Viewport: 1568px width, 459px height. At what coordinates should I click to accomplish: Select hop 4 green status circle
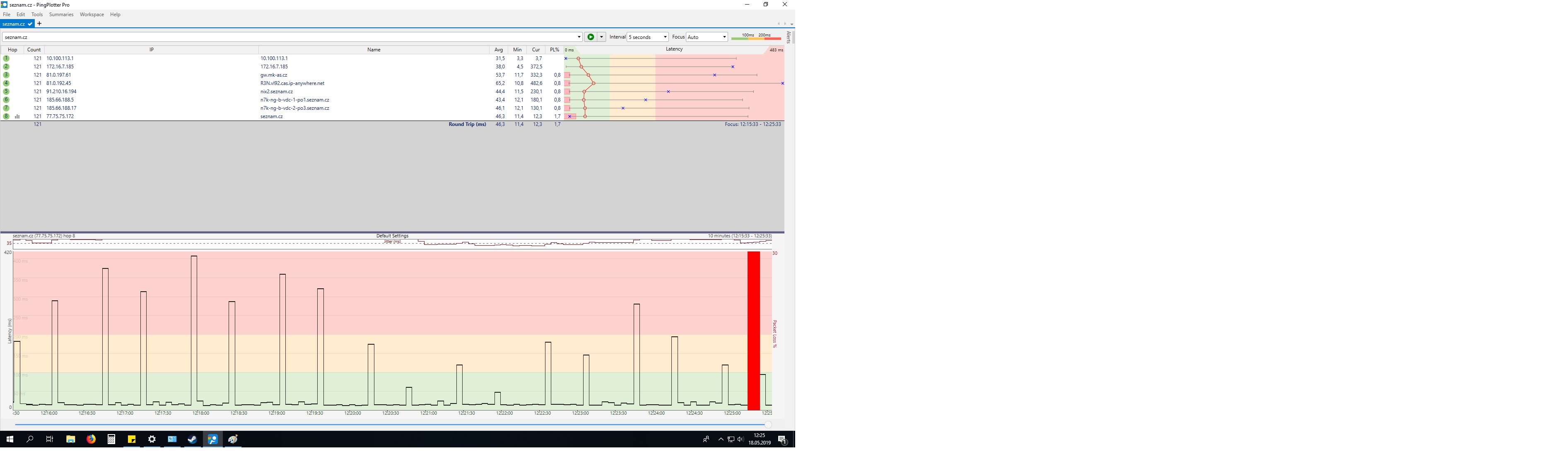click(6, 83)
